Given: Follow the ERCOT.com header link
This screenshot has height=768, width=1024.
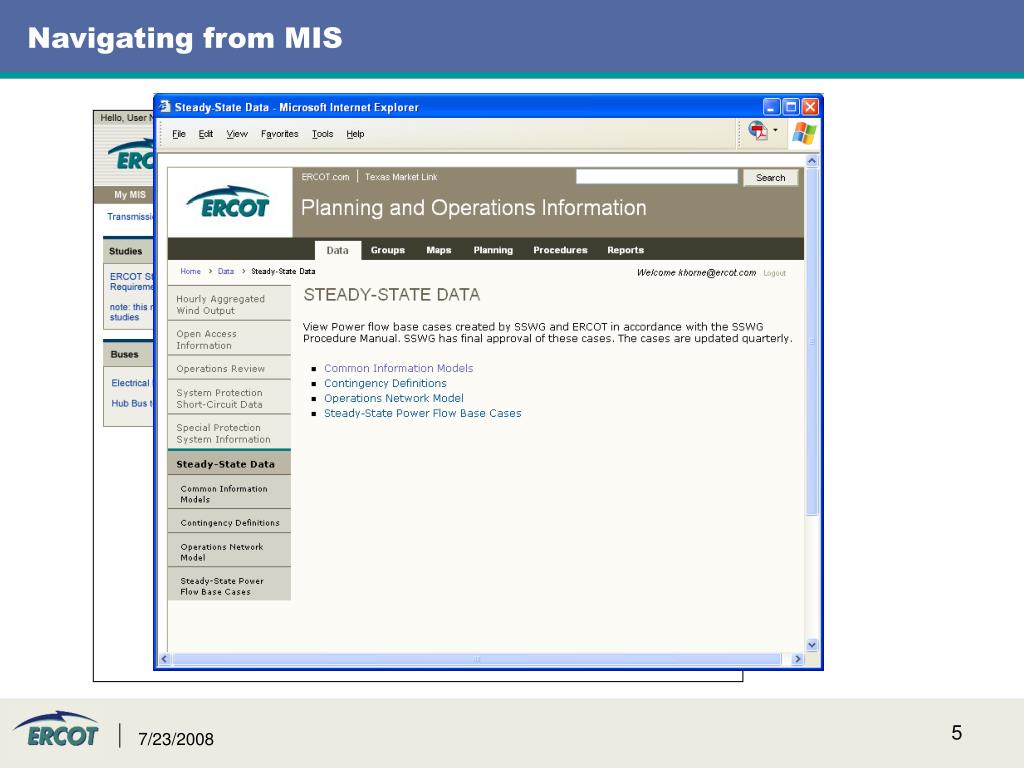Looking at the screenshot, I should point(325,177).
